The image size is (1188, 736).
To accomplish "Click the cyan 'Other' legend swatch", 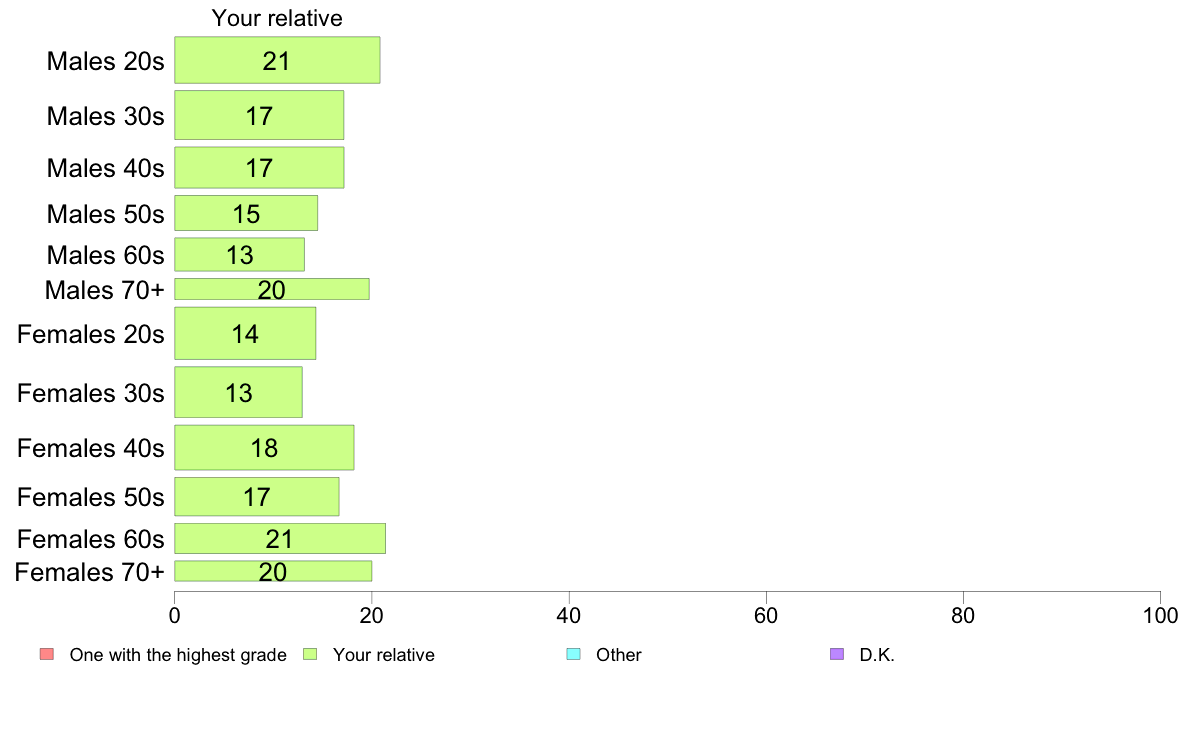I will click(x=574, y=654).
